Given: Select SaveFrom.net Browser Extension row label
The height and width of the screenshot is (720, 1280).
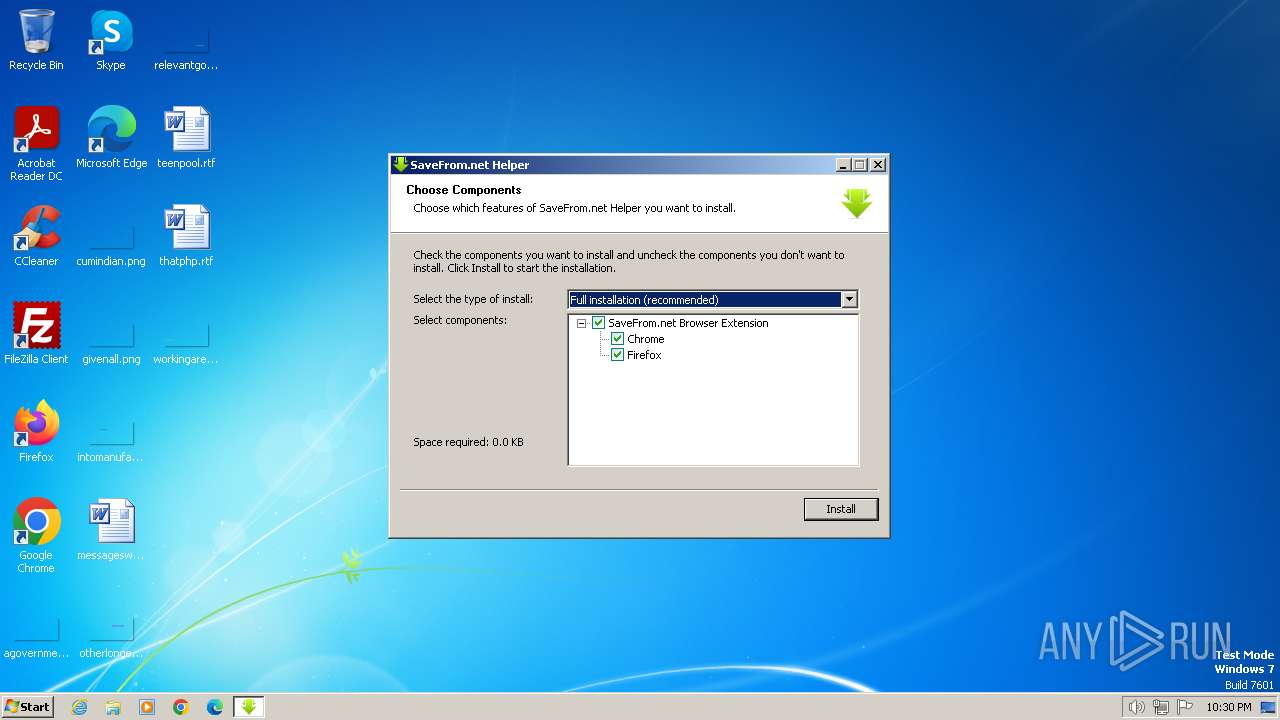Looking at the screenshot, I should (x=688, y=323).
